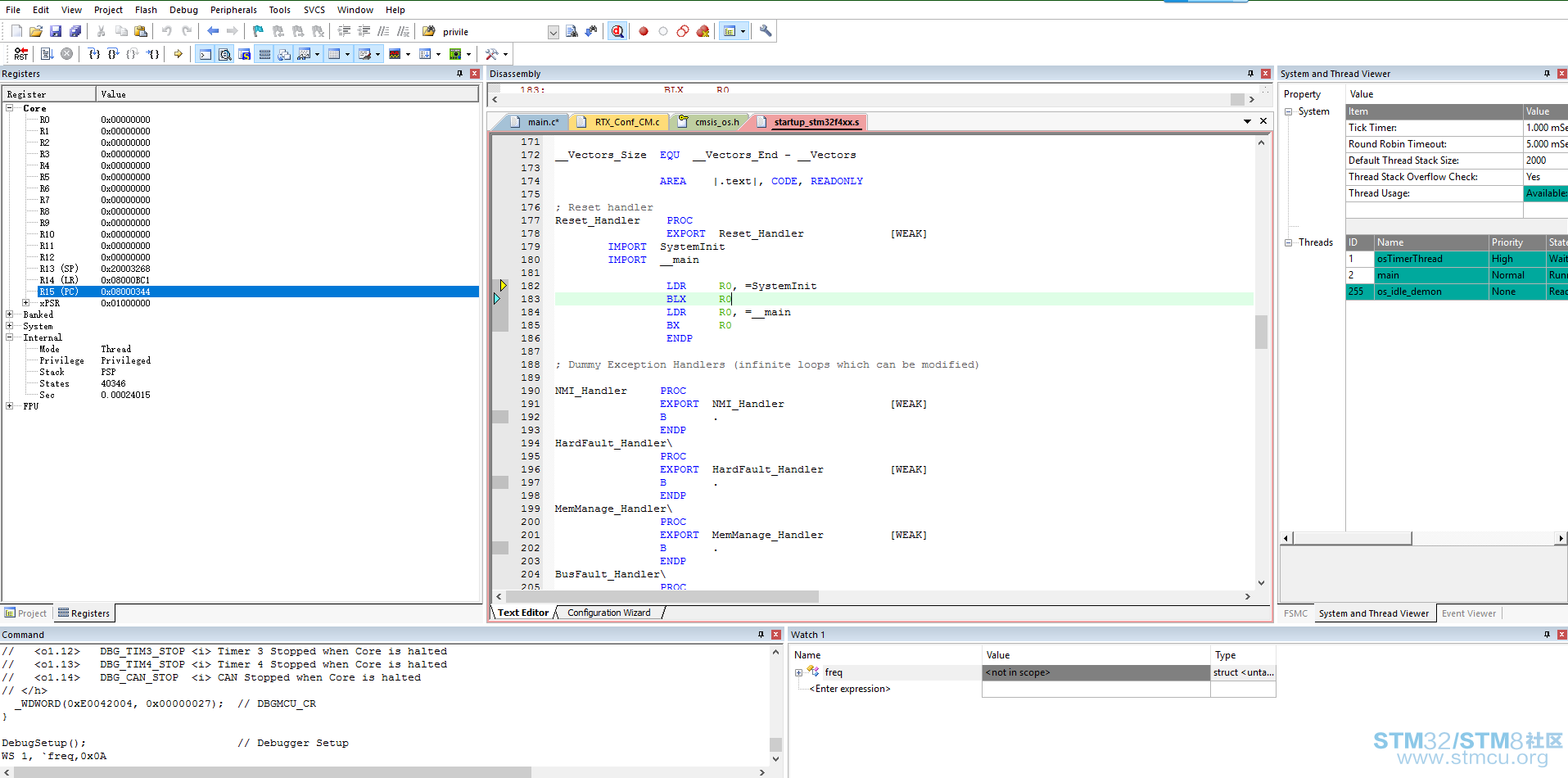
Task: Click the Save All icon
Action: point(75,31)
